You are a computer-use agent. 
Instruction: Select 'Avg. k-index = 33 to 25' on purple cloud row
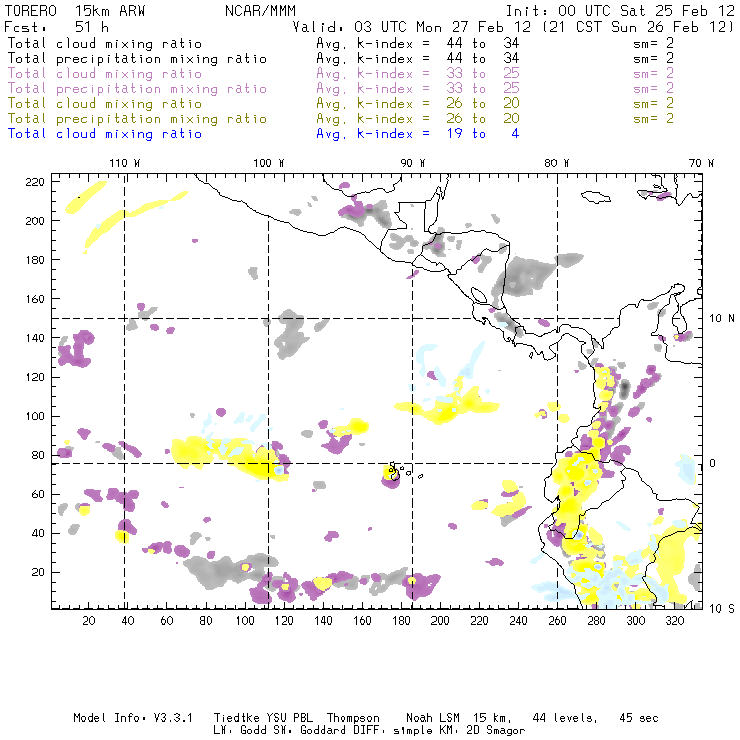tap(418, 74)
